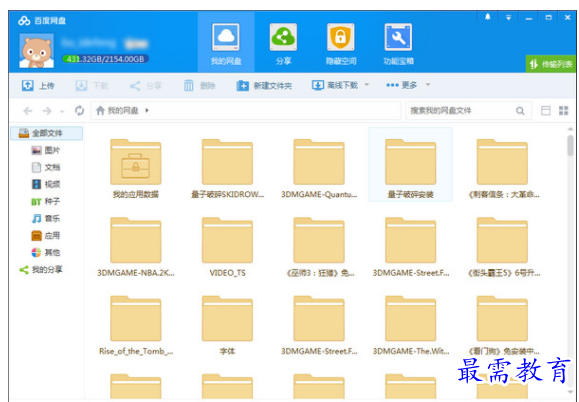This screenshot has width=579, height=402.
Task: Open 我的分享 in sidebar
Action: pyautogui.click(x=41, y=270)
